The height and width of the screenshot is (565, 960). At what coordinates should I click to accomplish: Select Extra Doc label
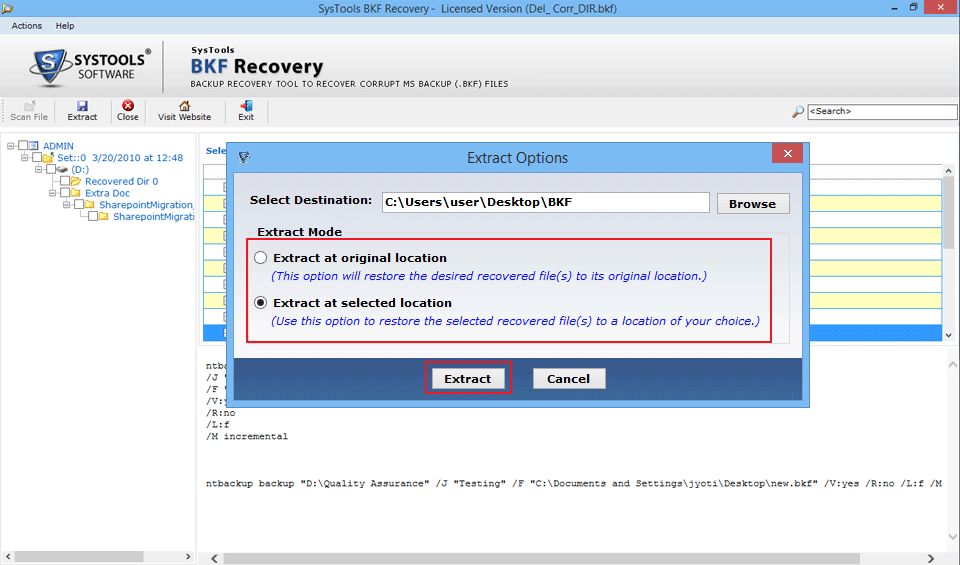107,193
